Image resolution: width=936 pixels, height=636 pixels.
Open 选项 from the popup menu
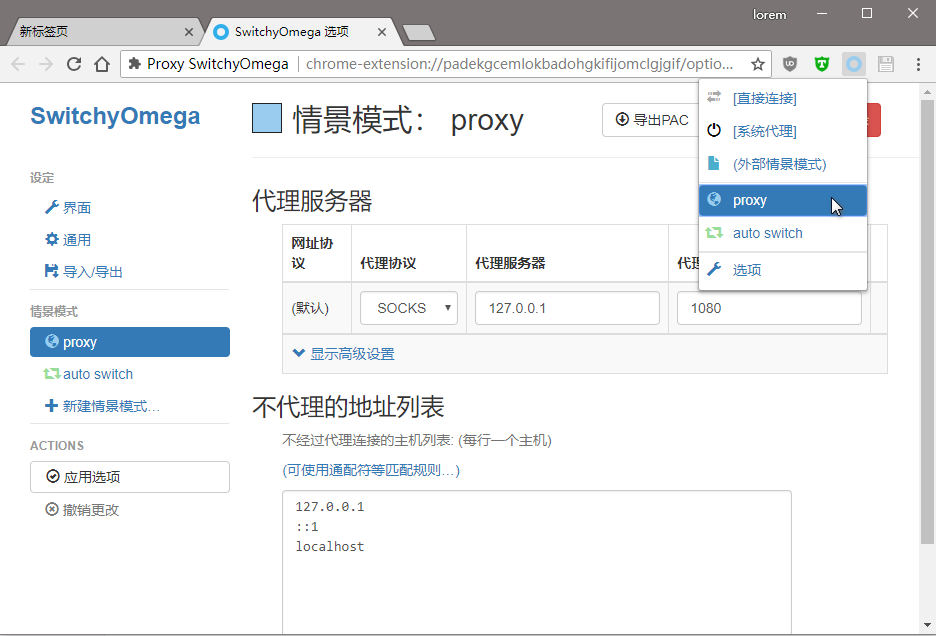click(x=783, y=269)
